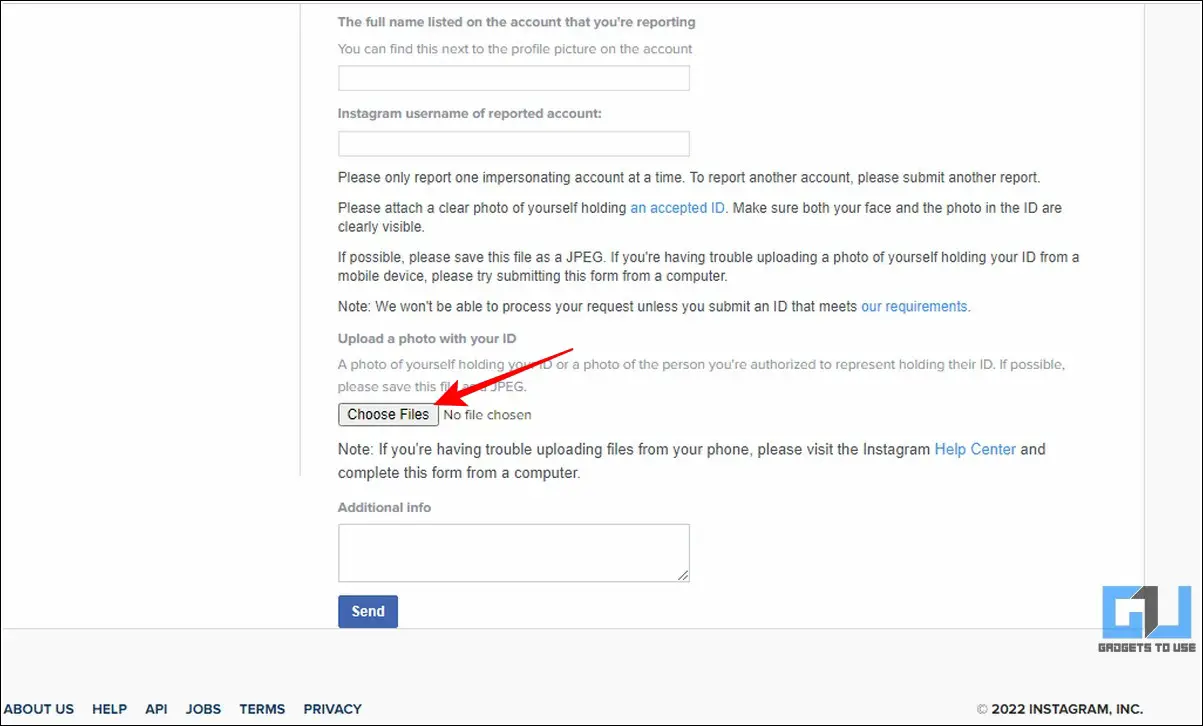Click the Instagram username input field
The image size is (1203, 726).
514,144
